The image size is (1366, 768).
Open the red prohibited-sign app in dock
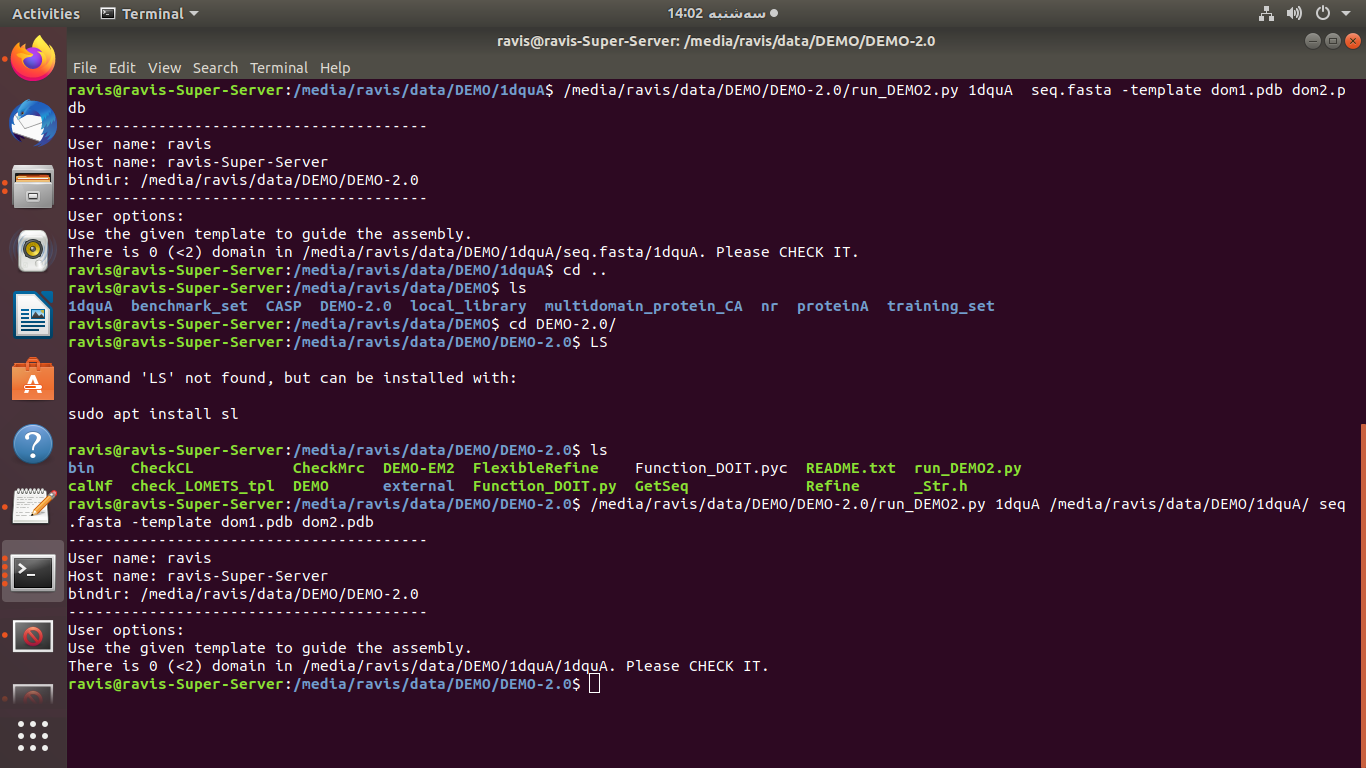pyautogui.click(x=33, y=635)
